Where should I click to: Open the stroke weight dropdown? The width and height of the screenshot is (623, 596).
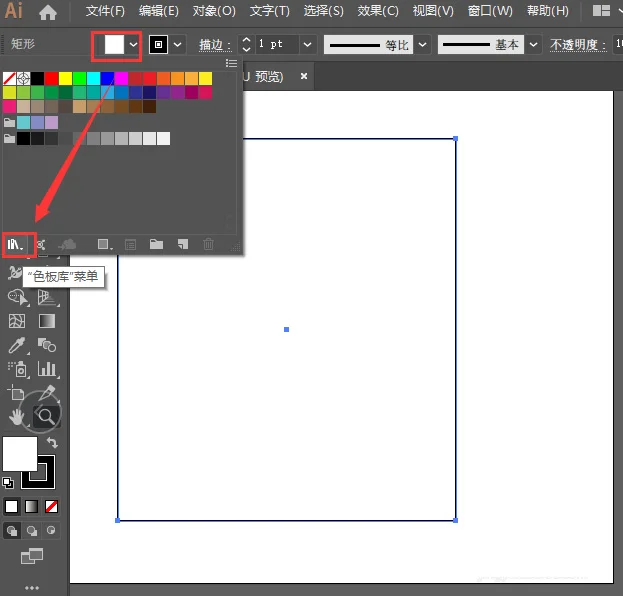tap(307, 45)
